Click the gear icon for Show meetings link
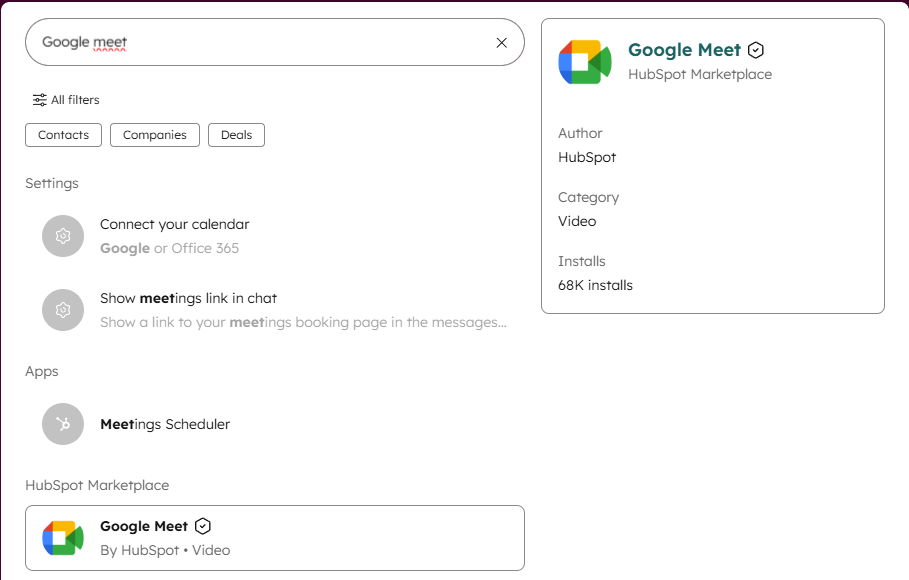Screen dimensions: 909x580 click(63, 310)
